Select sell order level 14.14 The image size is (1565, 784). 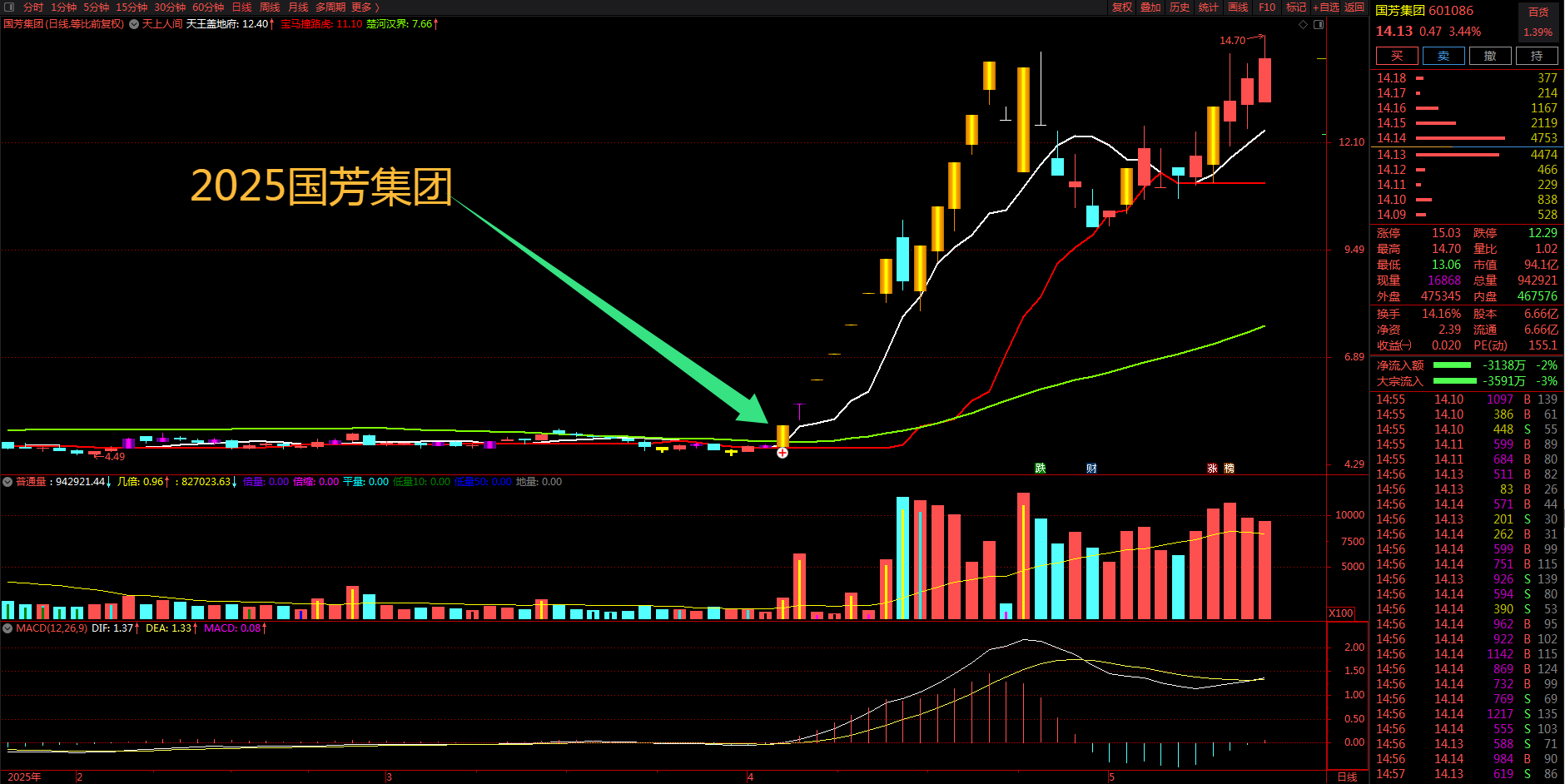point(1467,138)
